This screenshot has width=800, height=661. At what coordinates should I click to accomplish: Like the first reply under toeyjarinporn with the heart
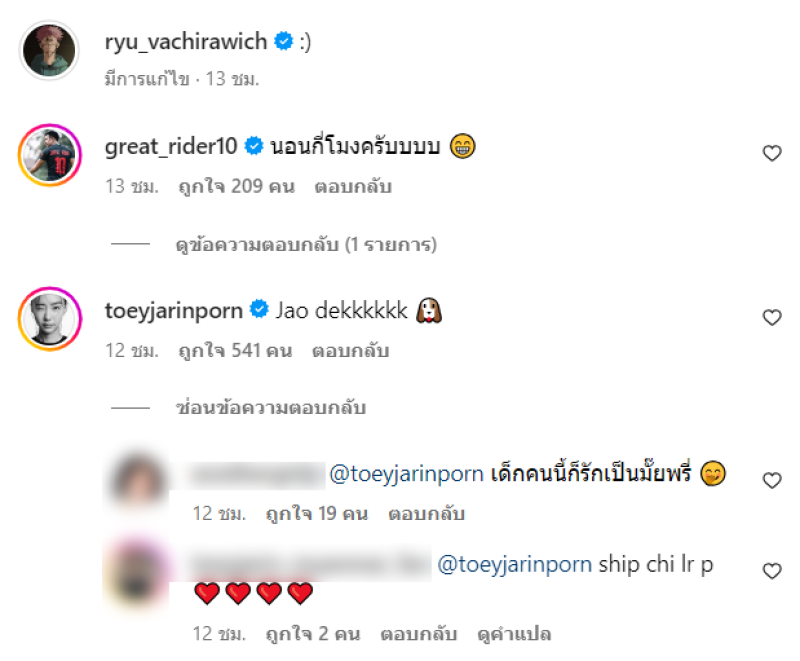[772, 480]
